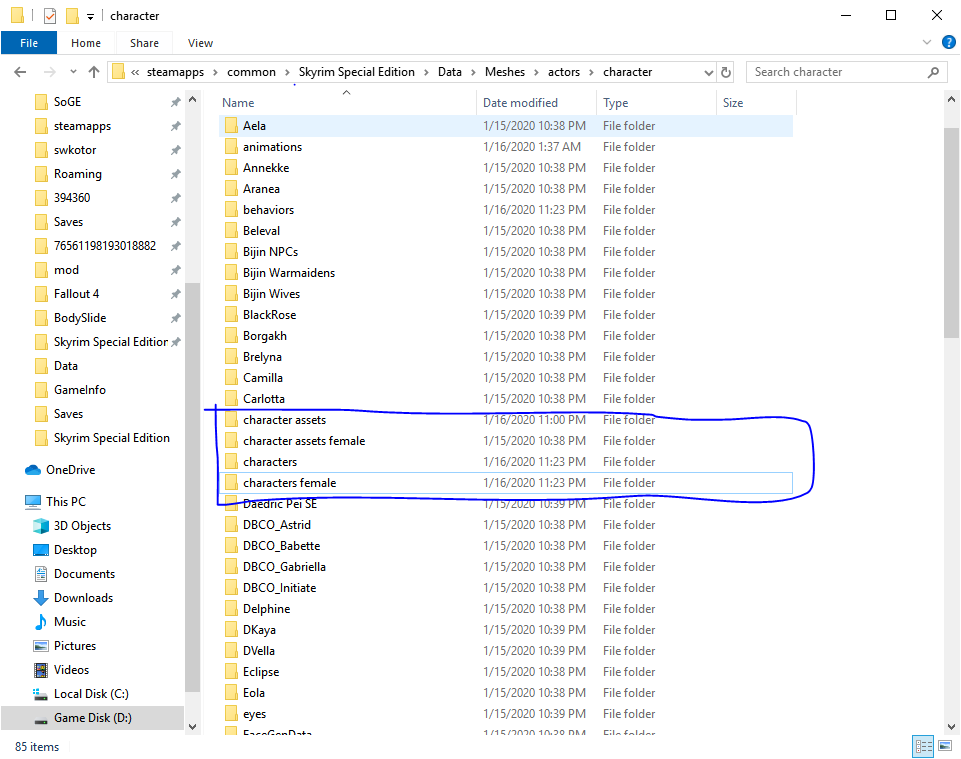
Task: Open the recent locations dropdown arrow
Action: coord(74,72)
